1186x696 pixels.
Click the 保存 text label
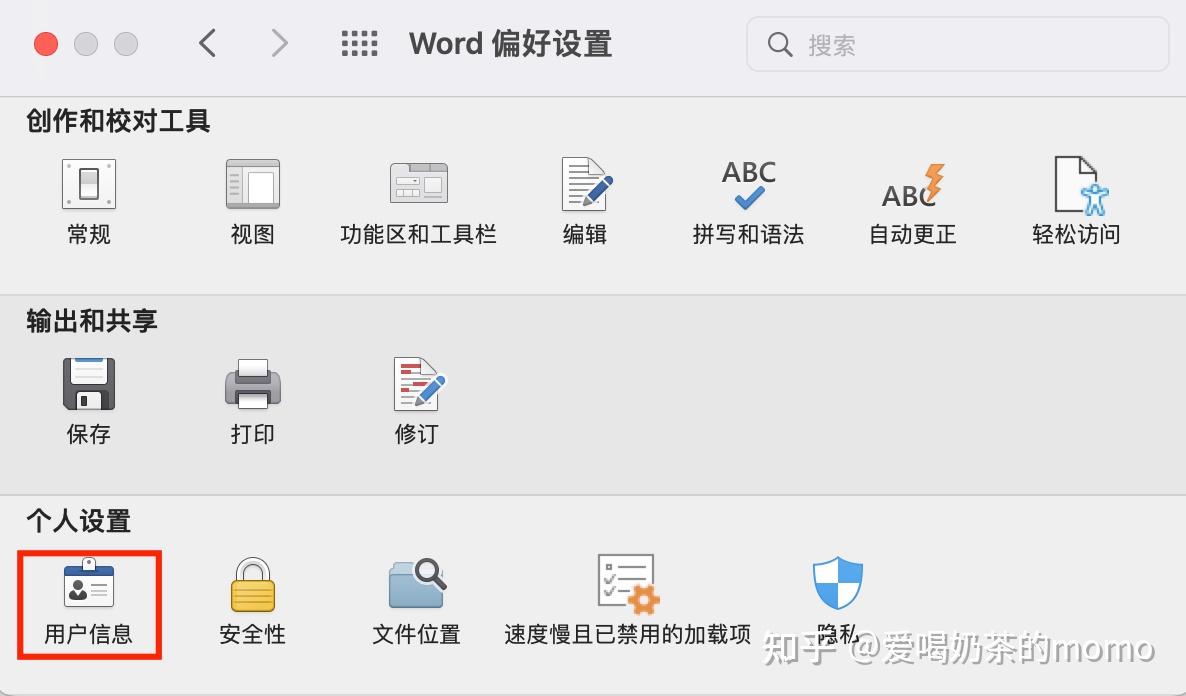coord(88,434)
